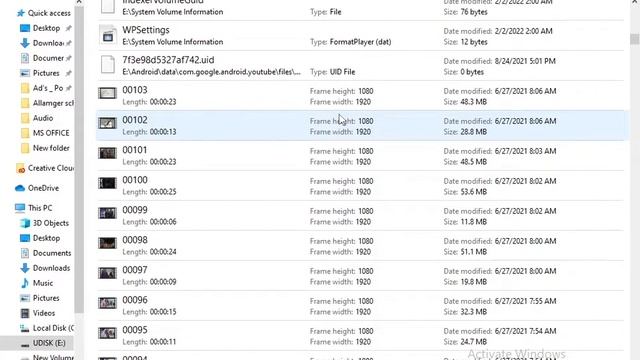Select Documents under This PC
The height and width of the screenshot is (360, 640).
click(52, 253)
